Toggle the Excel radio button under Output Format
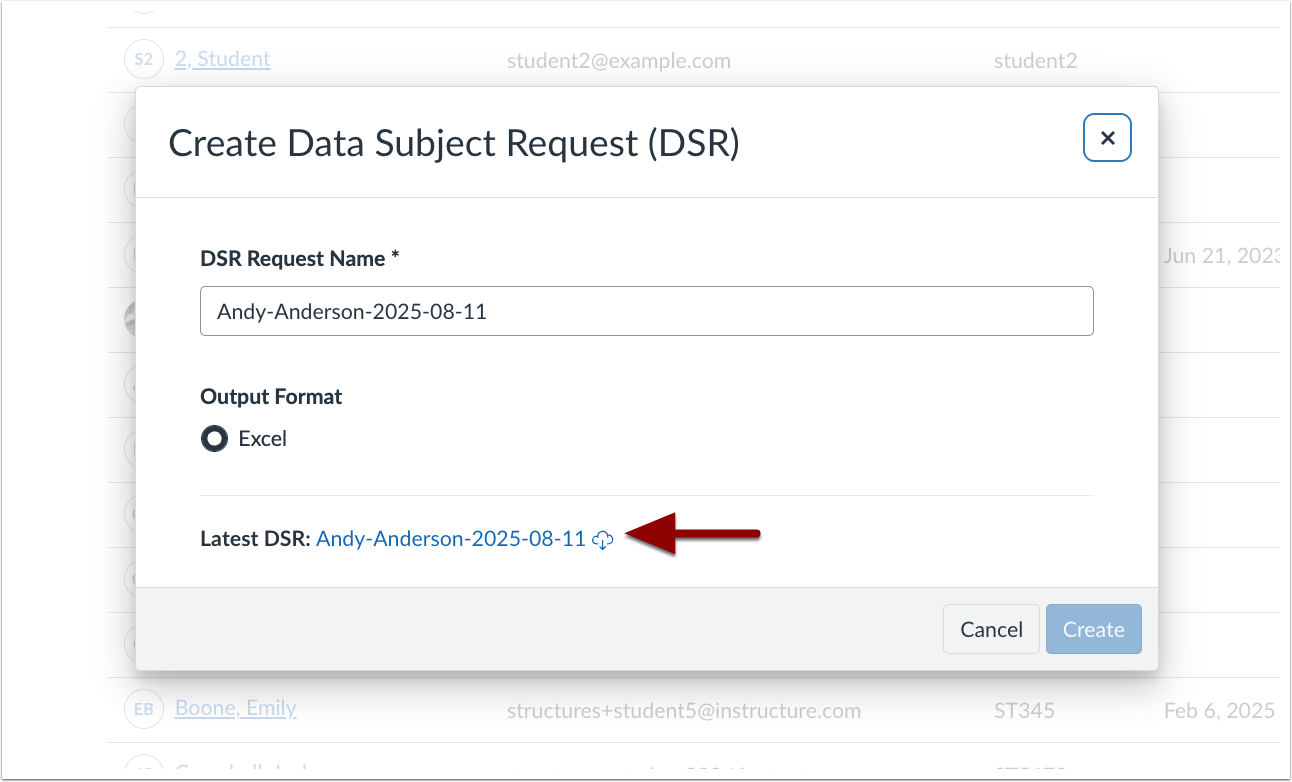 213,438
